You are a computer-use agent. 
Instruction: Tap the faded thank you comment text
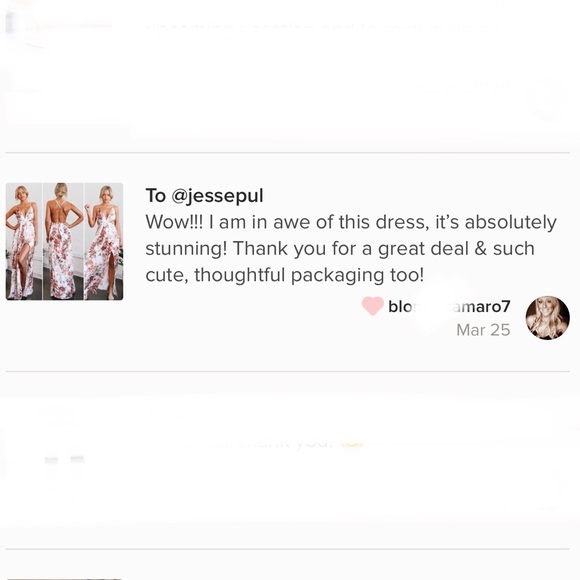click(x=285, y=442)
